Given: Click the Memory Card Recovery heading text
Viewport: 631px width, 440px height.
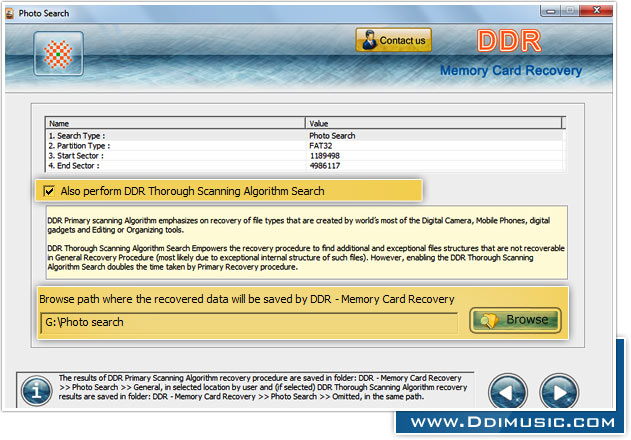Looking at the screenshot, I should click(x=511, y=70).
